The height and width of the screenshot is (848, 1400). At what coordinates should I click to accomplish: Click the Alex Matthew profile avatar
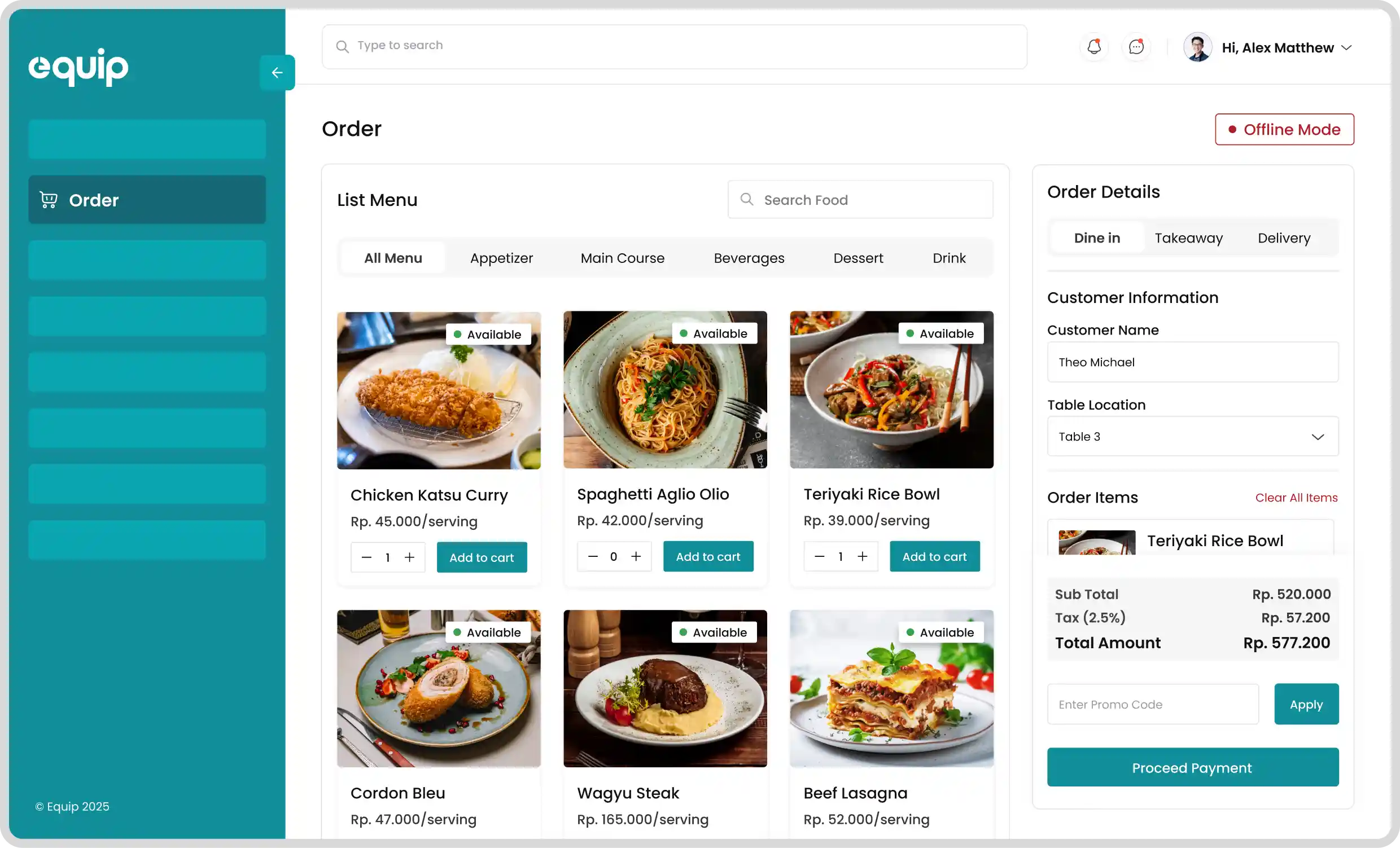point(1197,47)
